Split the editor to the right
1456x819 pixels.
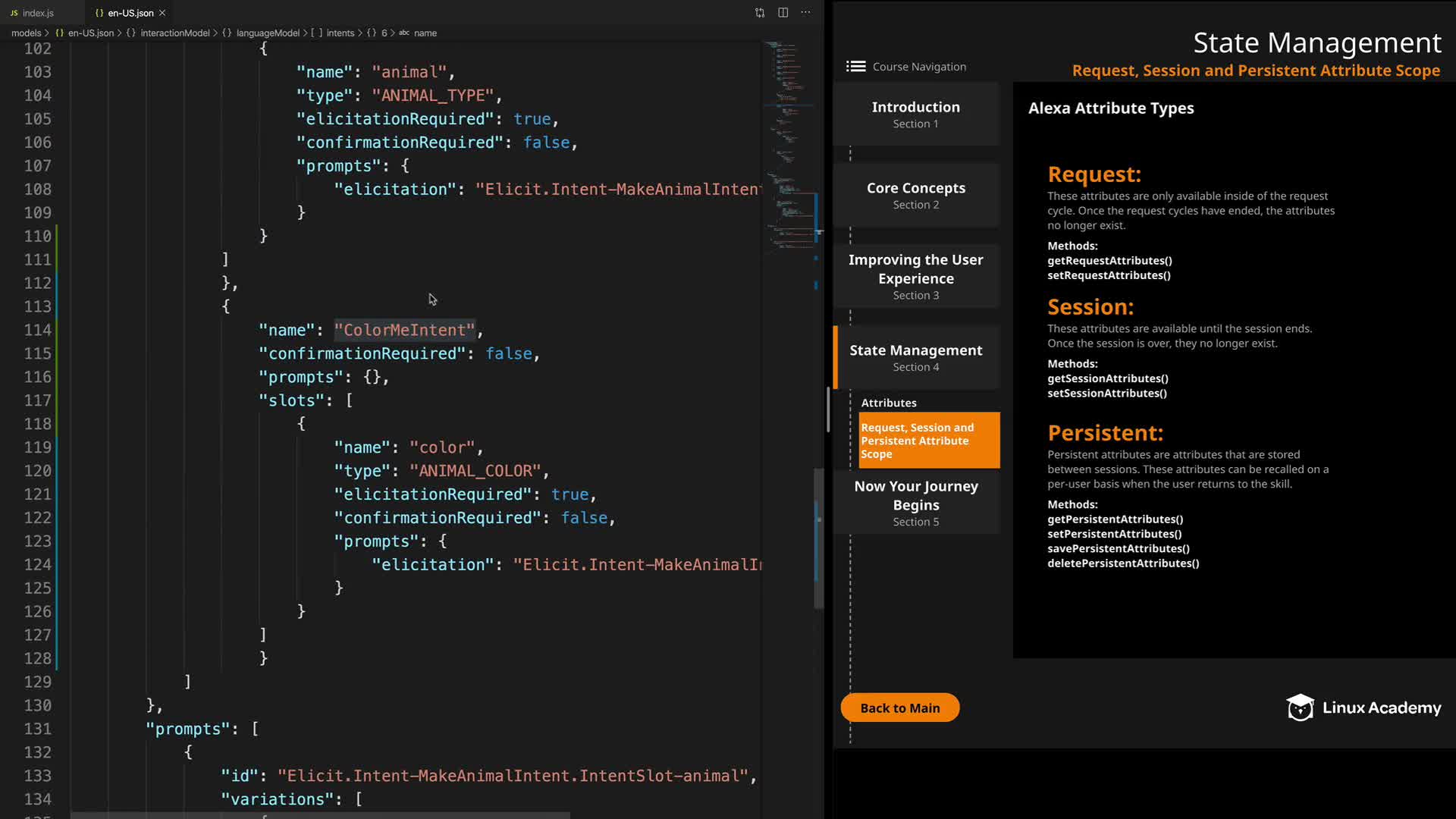(x=783, y=13)
